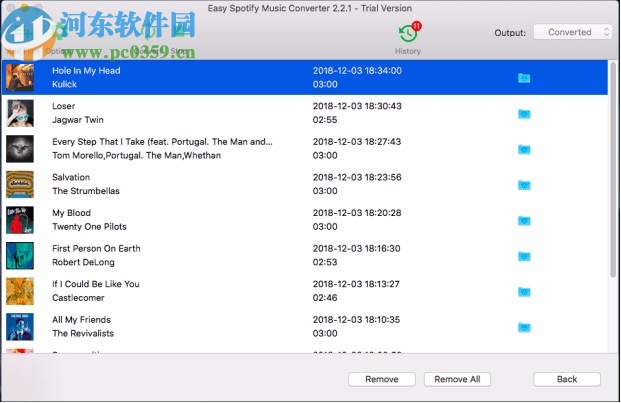Select duration 02:46 of If I Could Be Like You
This screenshot has width=621, height=403.
click(x=325, y=298)
